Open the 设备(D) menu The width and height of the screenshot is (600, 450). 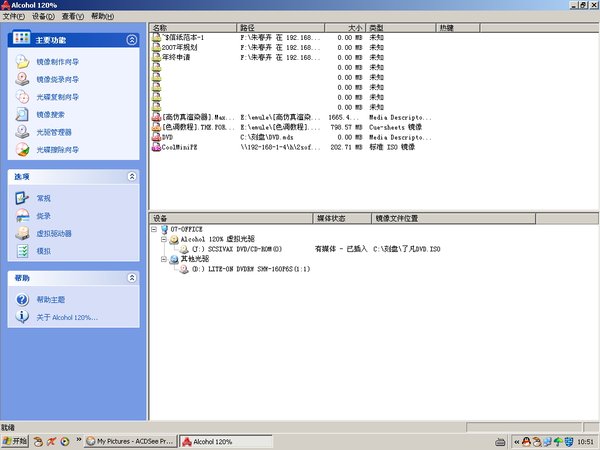tap(43, 16)
